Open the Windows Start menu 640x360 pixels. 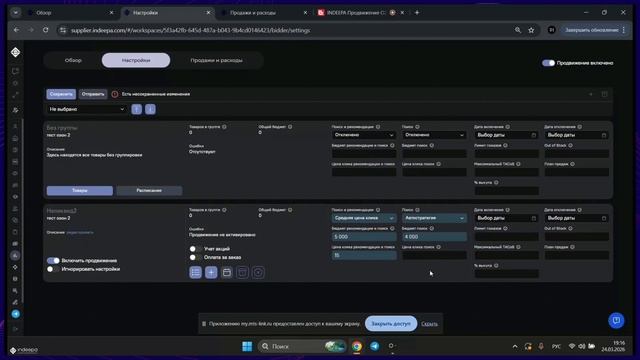point(247,346)
